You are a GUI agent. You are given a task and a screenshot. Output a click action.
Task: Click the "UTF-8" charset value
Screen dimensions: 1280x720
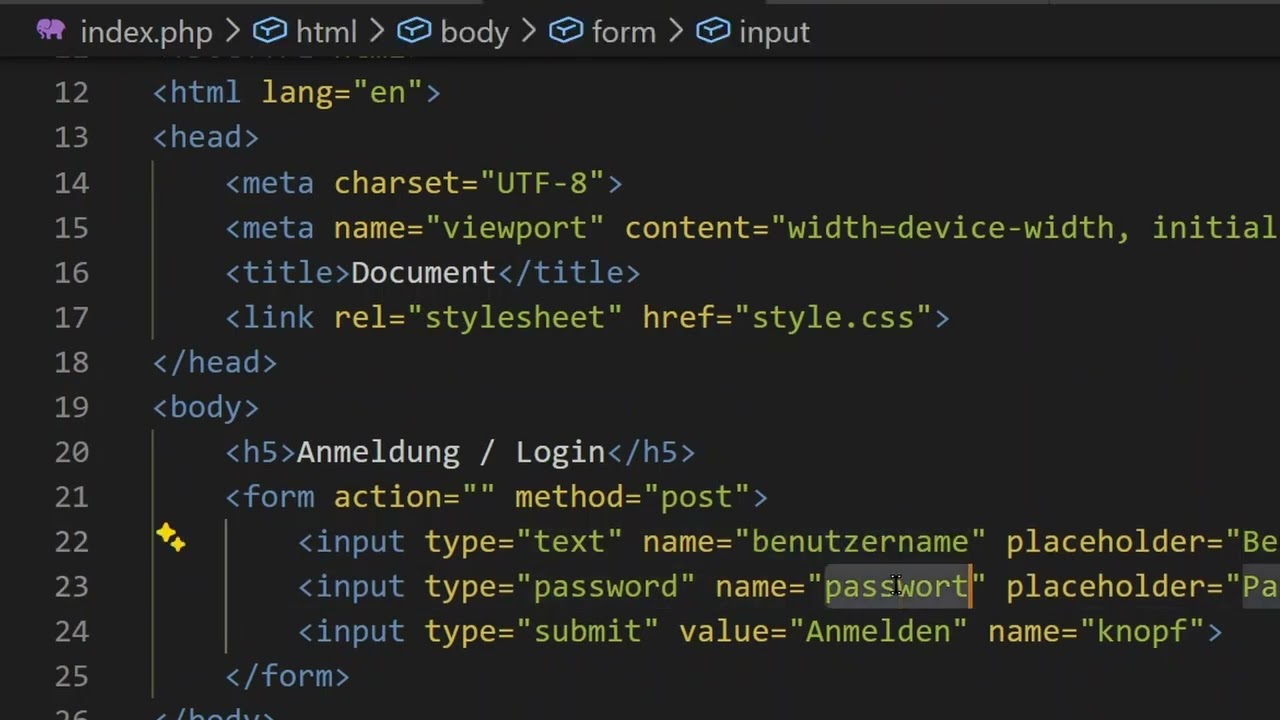(542, 183)
